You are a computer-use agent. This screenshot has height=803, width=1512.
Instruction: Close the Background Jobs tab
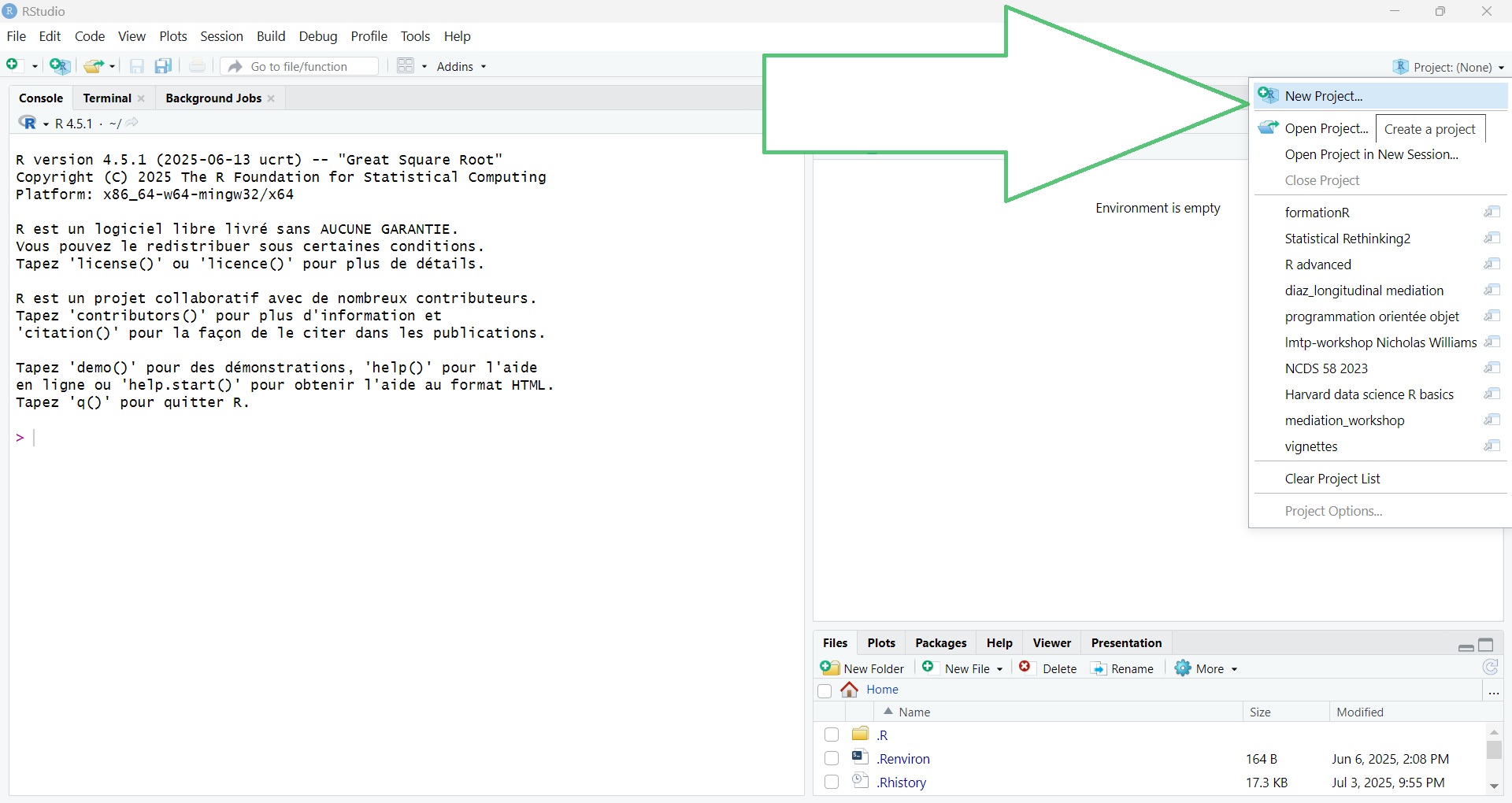271,98
